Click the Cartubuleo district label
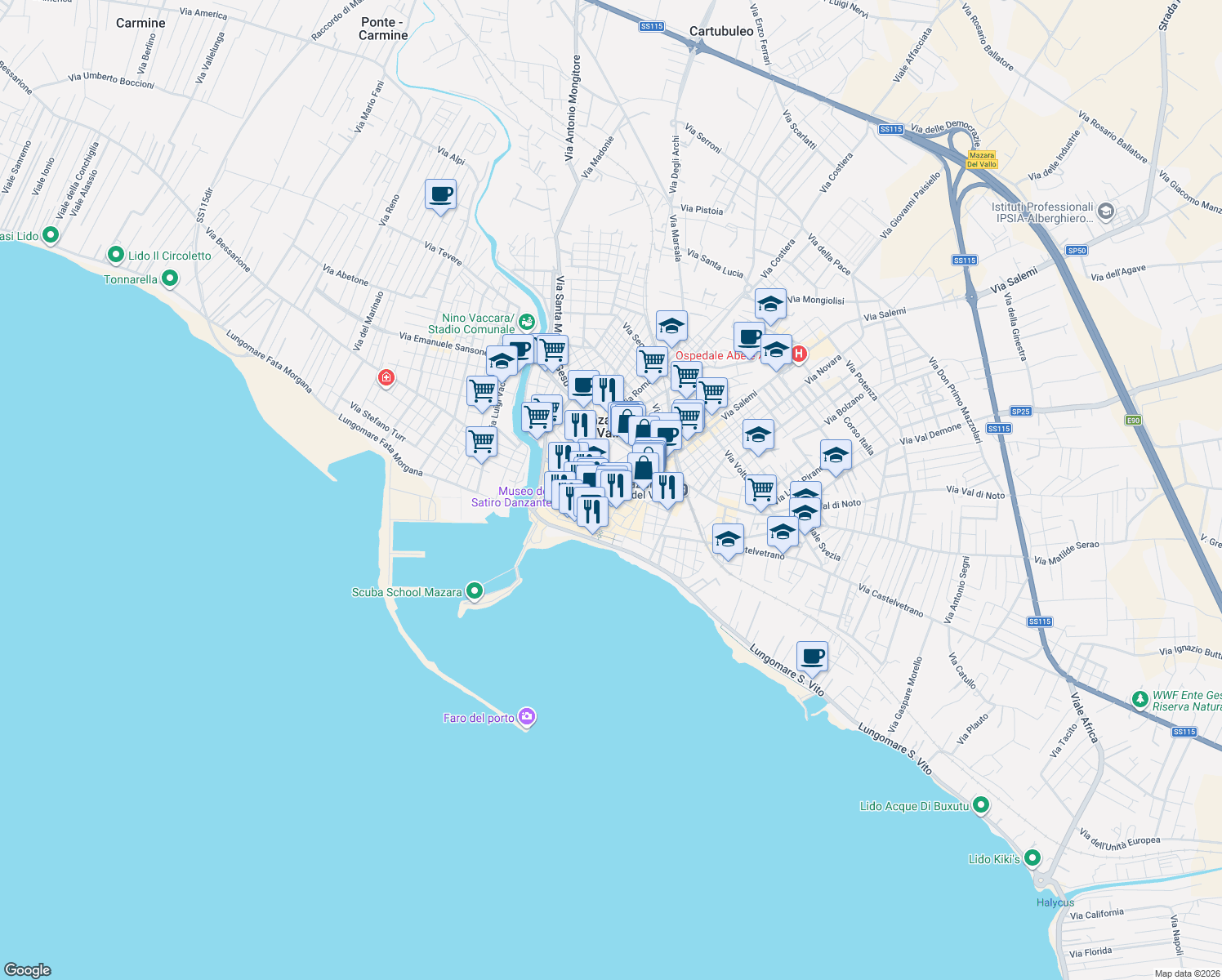This screenshot has width=1222, height=980. click(x=721, y=31)
